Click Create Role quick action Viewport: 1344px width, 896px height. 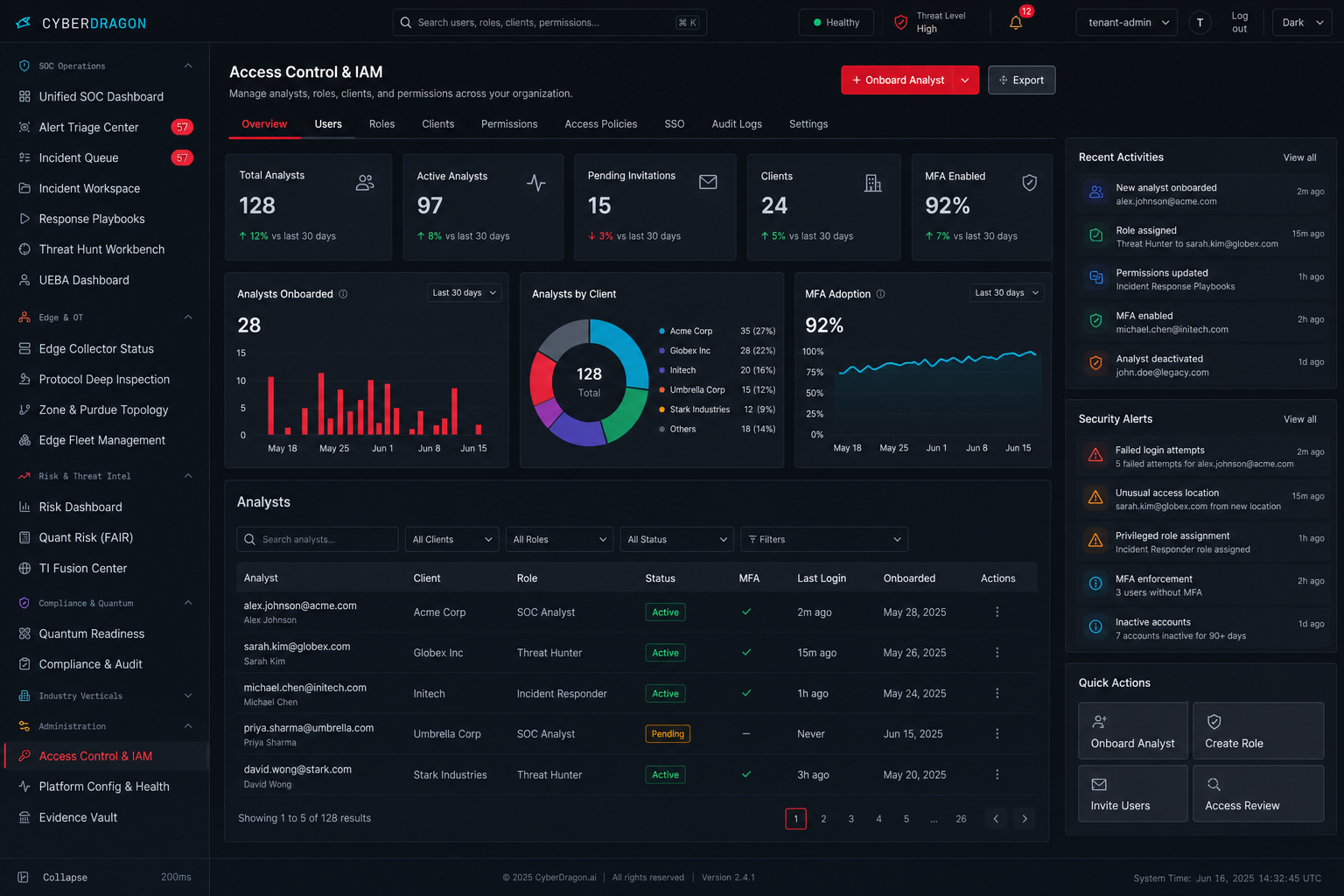[x=1257, y=731]
